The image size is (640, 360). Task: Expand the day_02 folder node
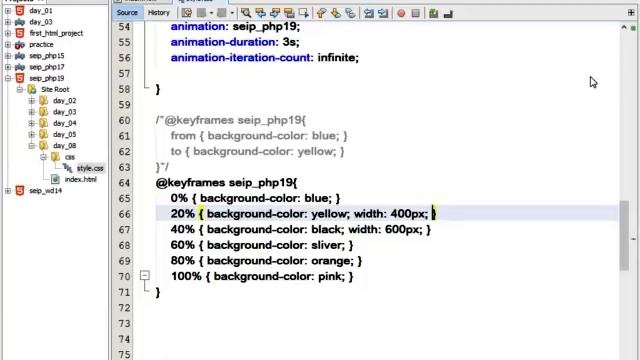(x=31, y=100)
